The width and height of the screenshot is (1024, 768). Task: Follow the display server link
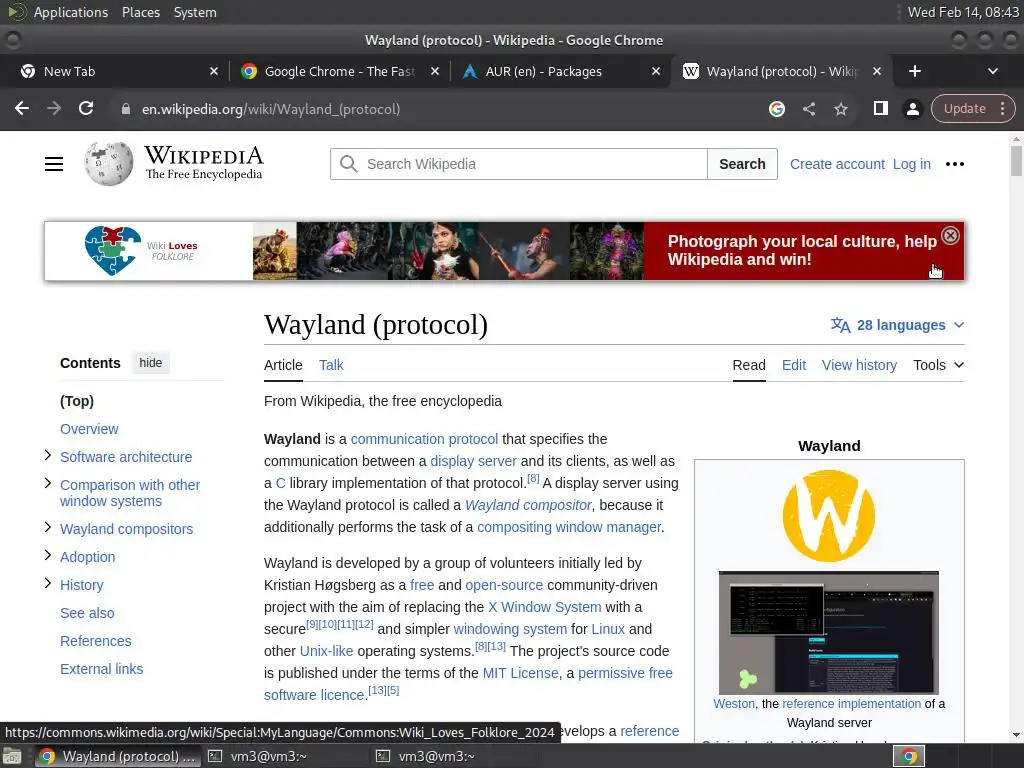click(473, 461)
